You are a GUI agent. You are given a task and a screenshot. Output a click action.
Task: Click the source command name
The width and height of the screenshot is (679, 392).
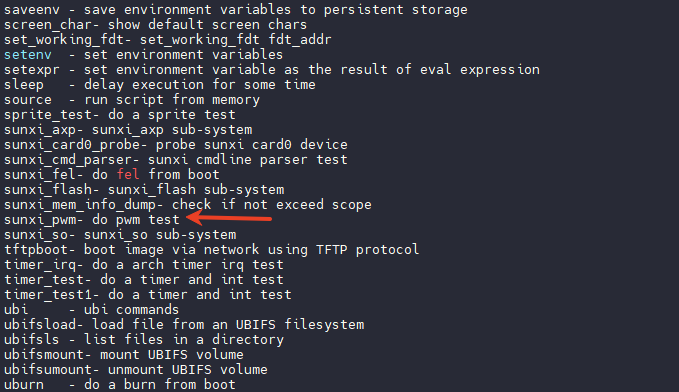28,100
